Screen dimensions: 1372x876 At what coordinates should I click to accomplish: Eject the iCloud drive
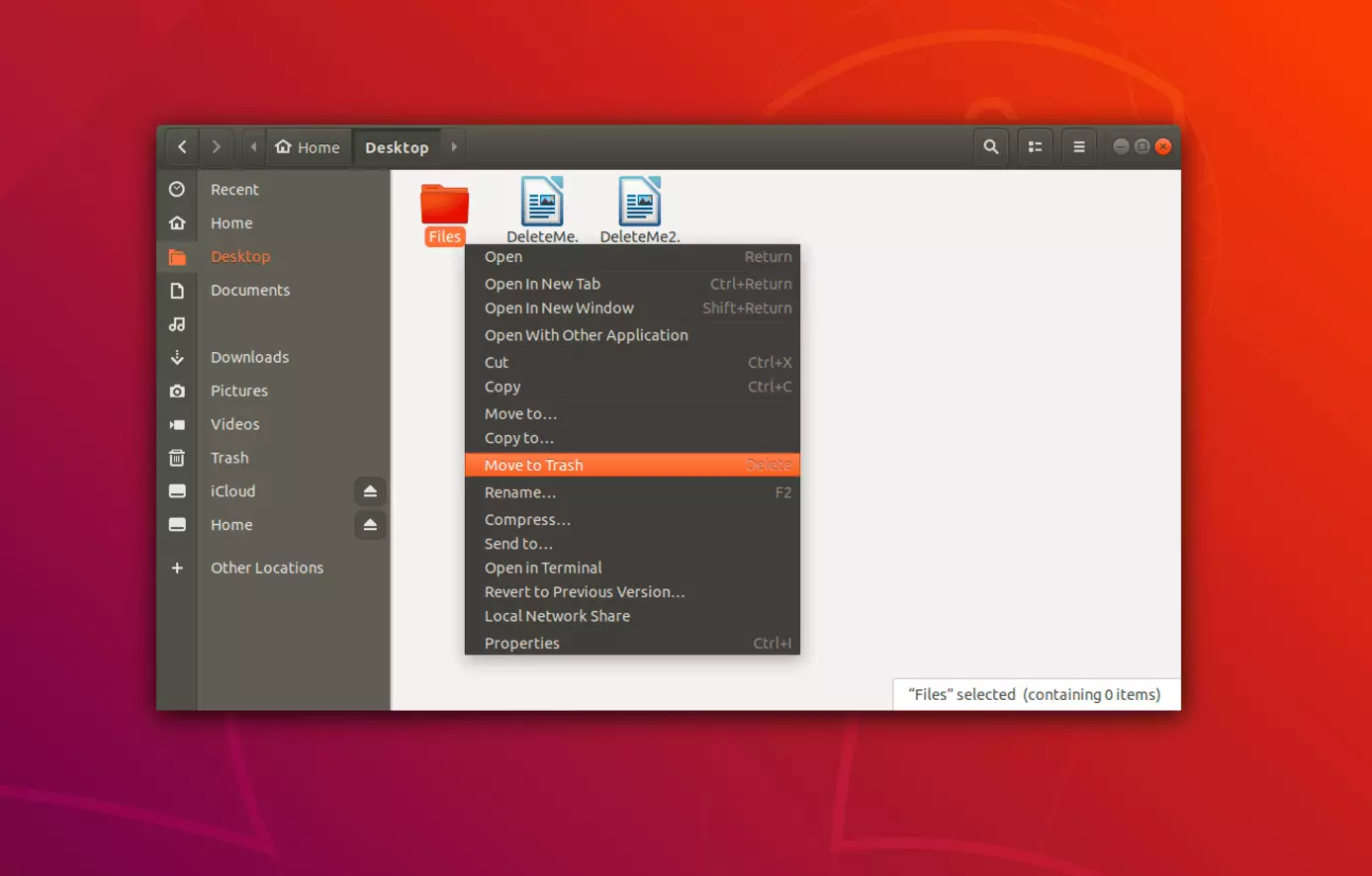click(370, 491)
